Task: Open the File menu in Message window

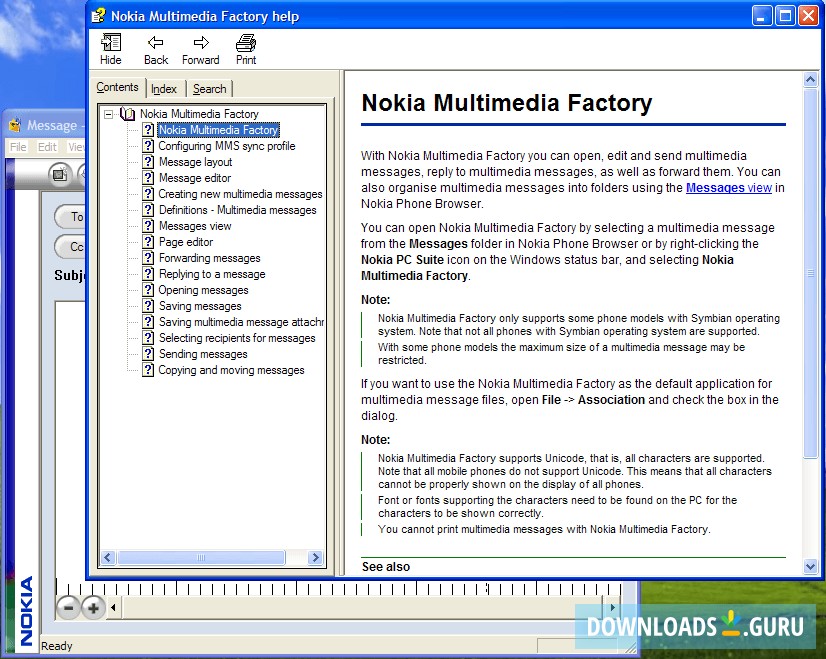Action: pos(18,147)
